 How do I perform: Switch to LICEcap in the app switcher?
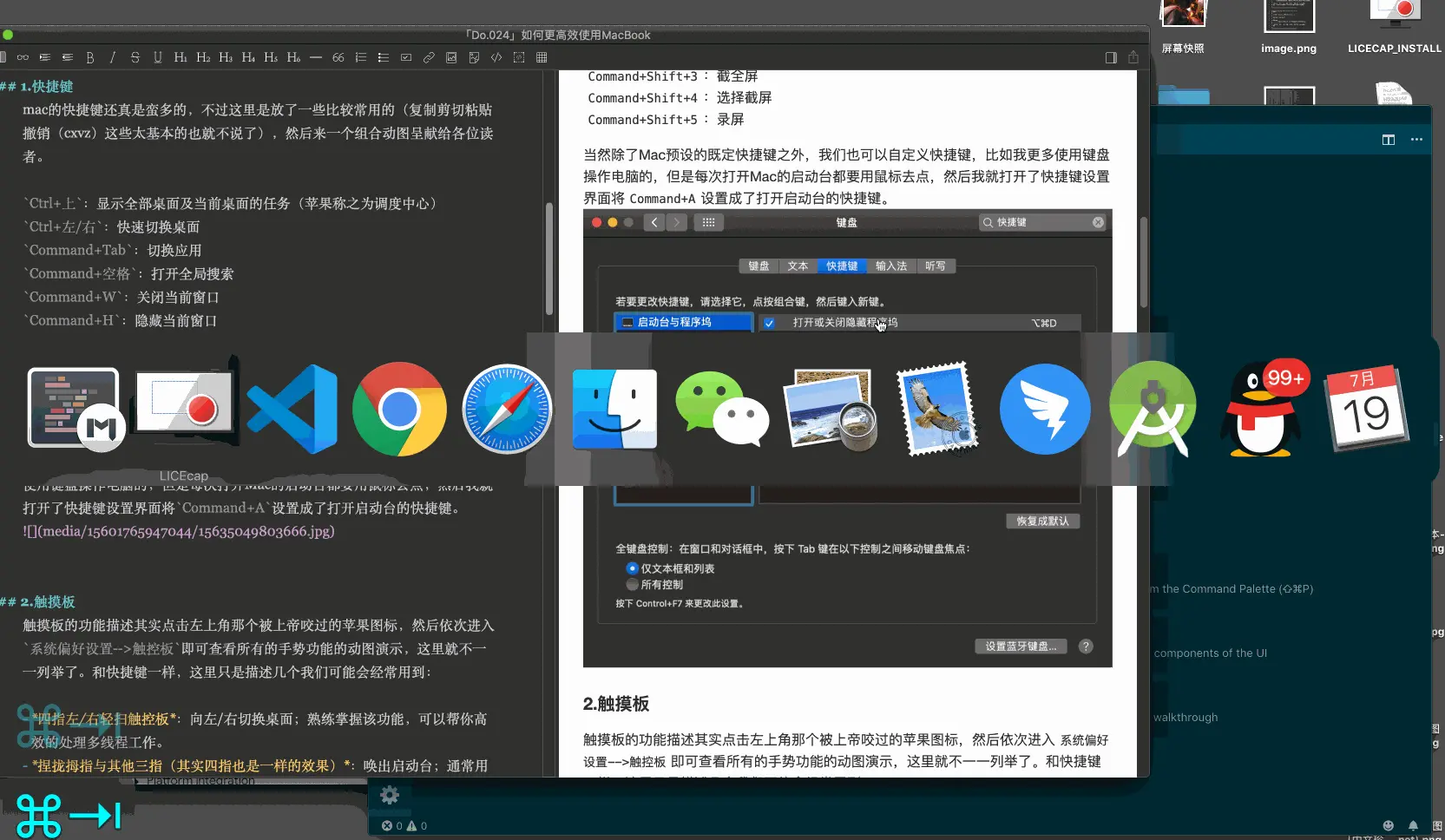(184, 406)
